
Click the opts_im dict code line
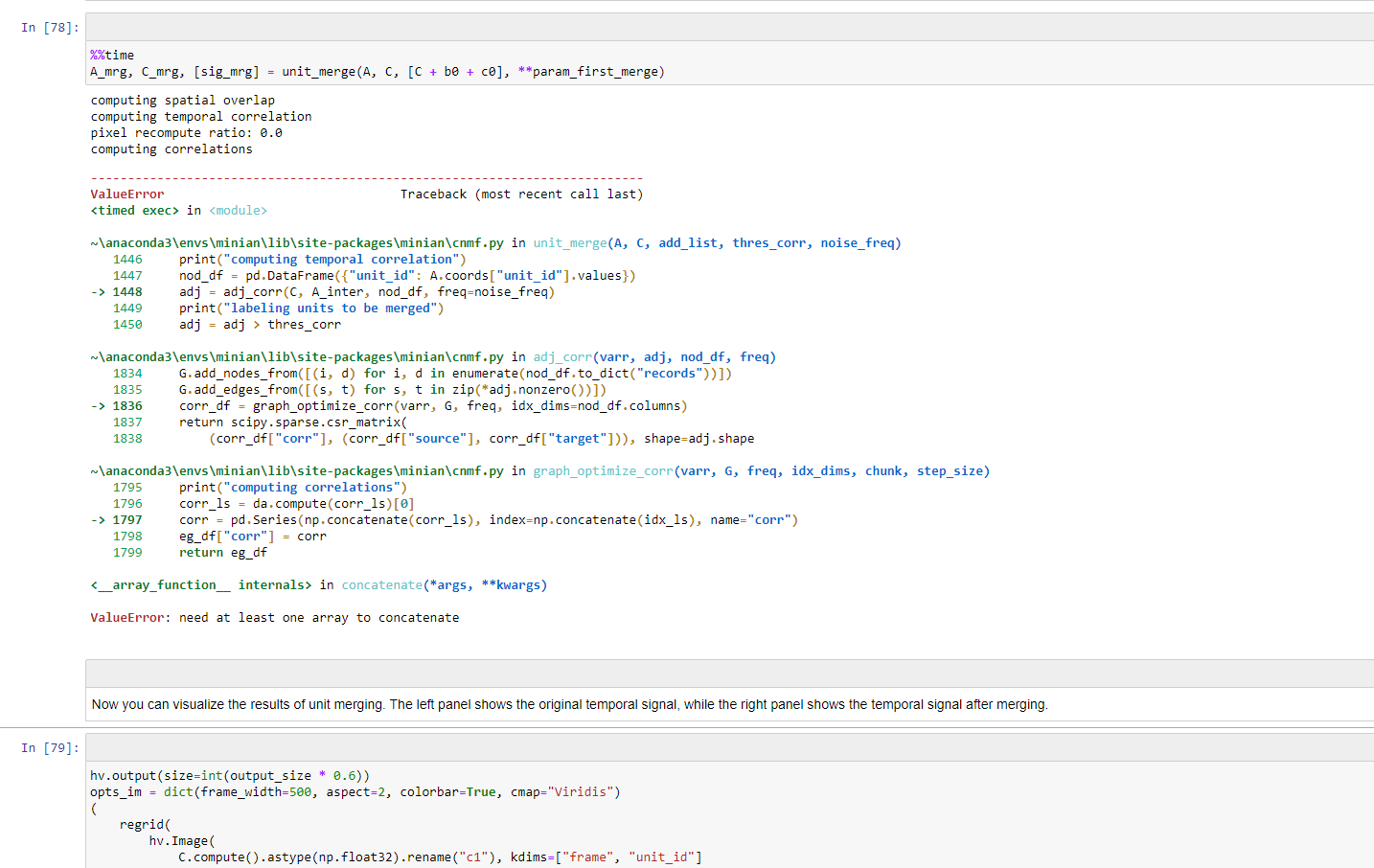coord(355,792)
